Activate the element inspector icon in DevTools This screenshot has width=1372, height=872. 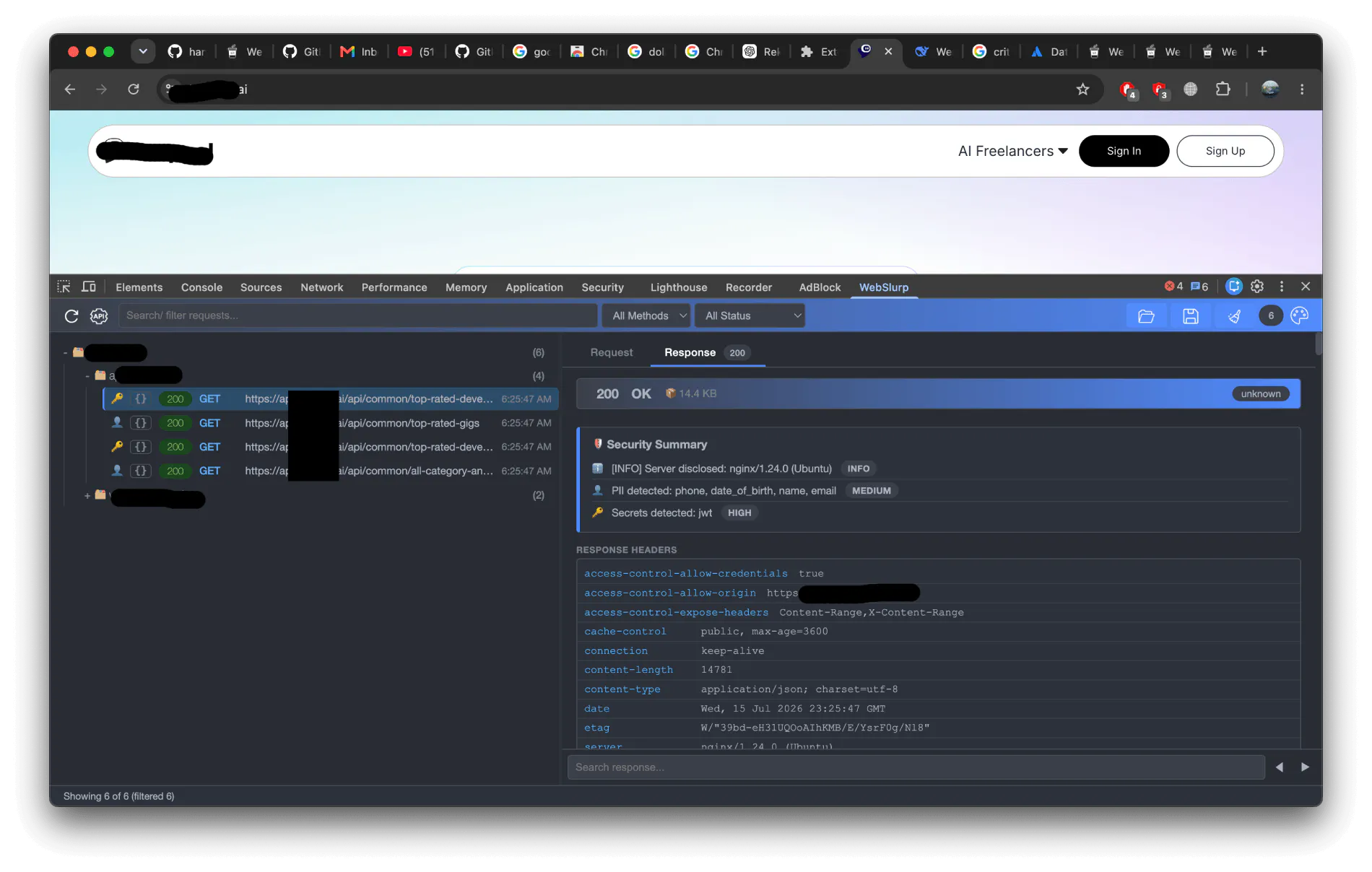(x=64, y=287)
